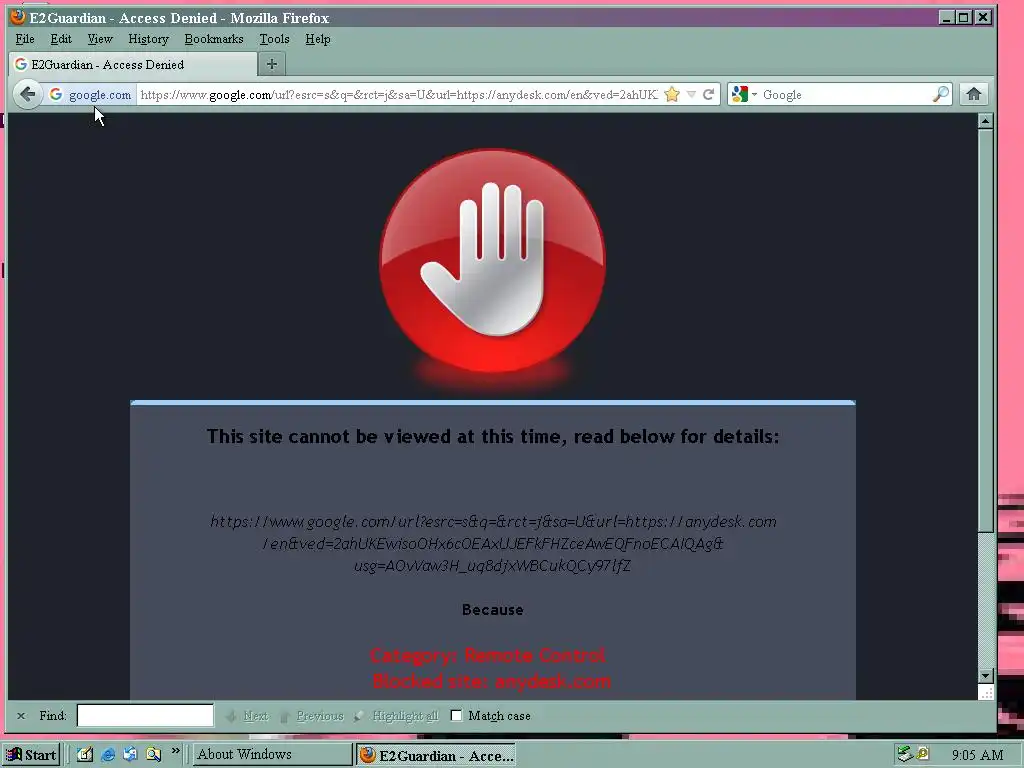The image size is (1024, 768).
Task: Go to the Home page icon
Action: click(974, 95)
